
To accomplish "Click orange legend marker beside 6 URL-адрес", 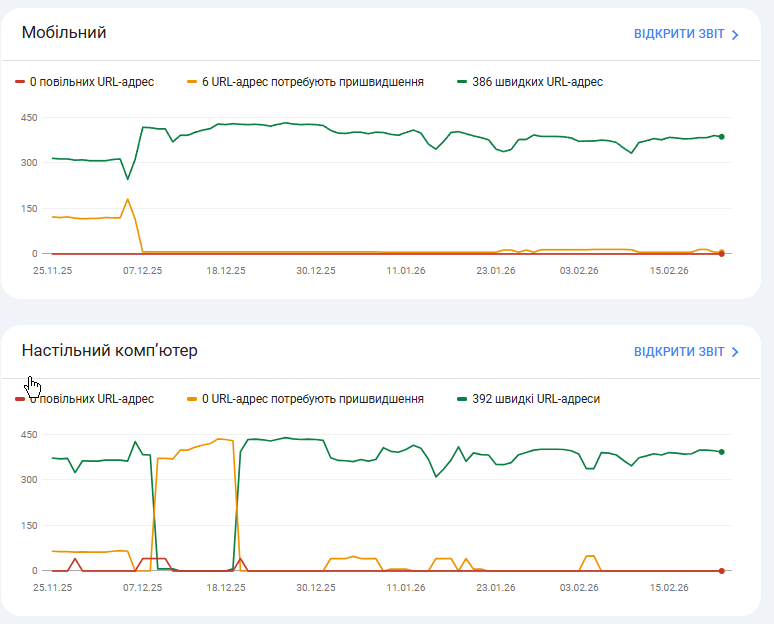I will (x=192, y=82).
